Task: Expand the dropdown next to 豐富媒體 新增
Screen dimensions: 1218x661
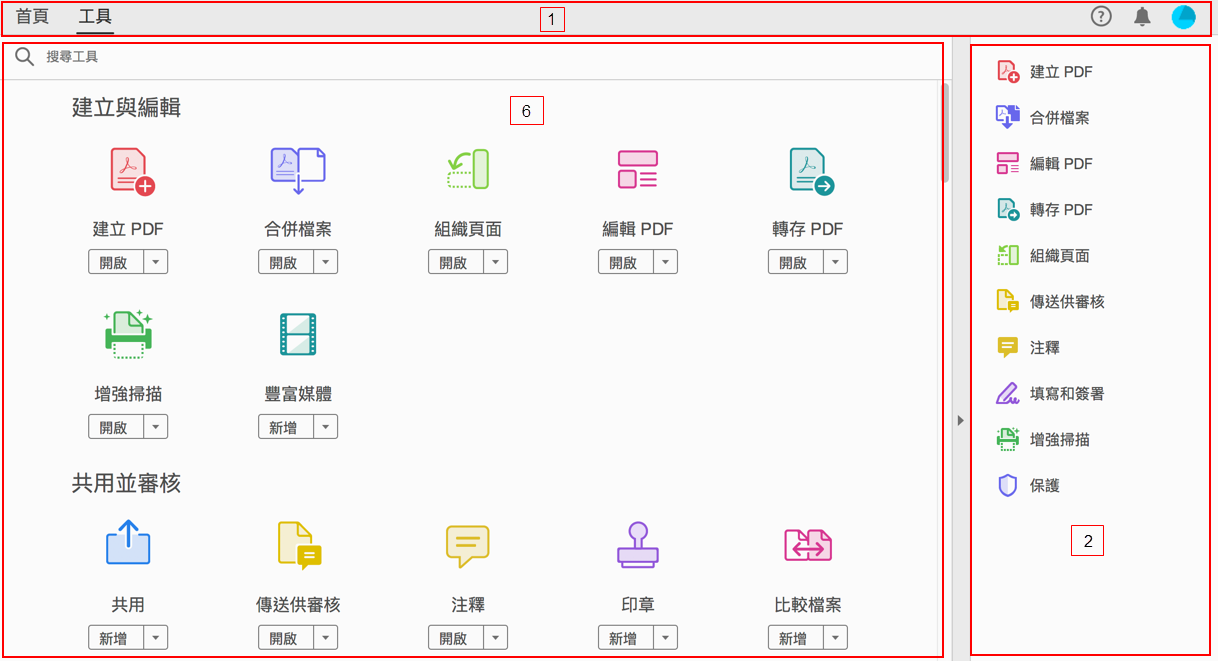Action: click(x=325, y=426)
